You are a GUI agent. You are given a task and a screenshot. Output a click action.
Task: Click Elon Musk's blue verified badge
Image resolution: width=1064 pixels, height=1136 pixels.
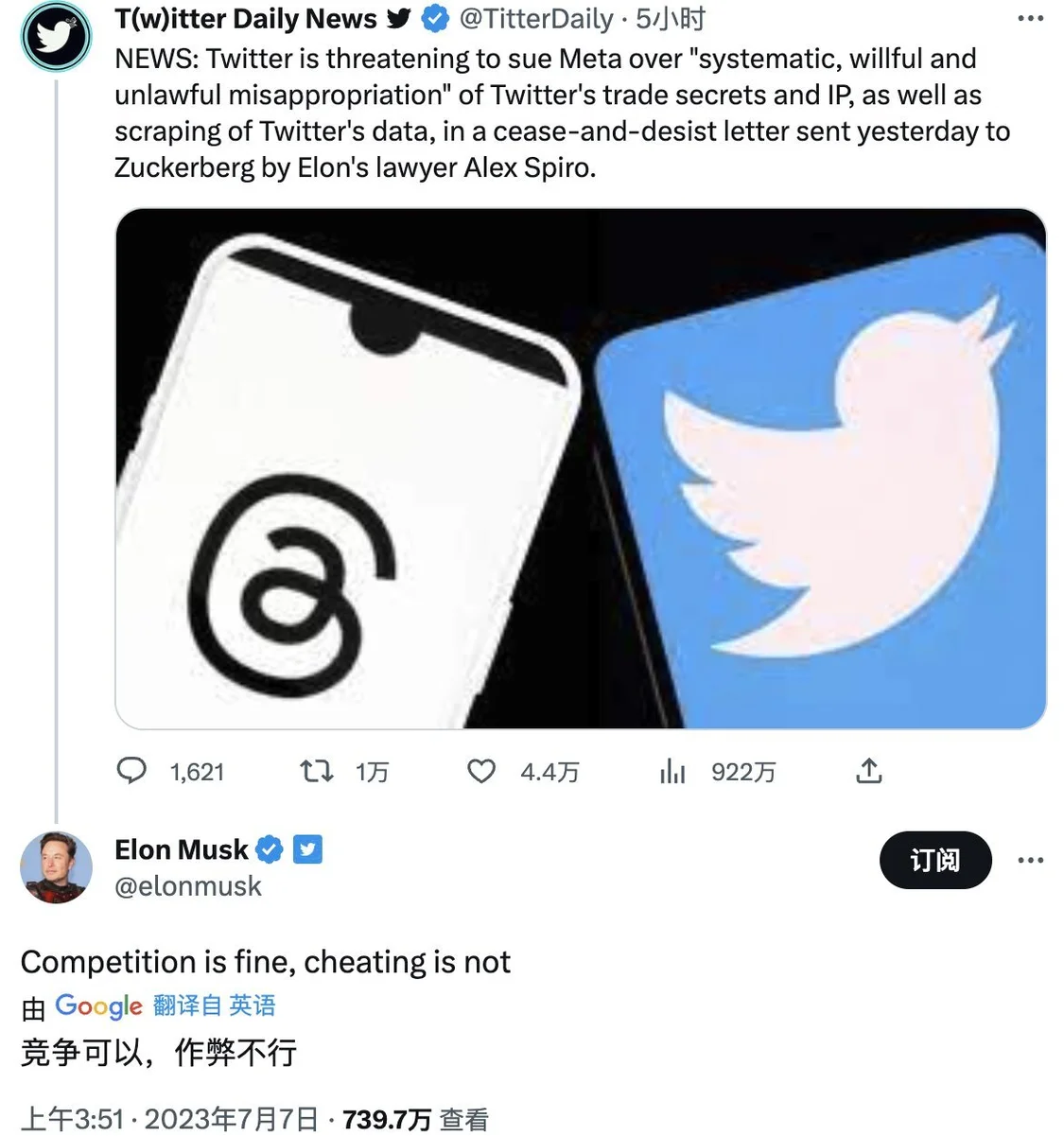(x=270, y=849)
